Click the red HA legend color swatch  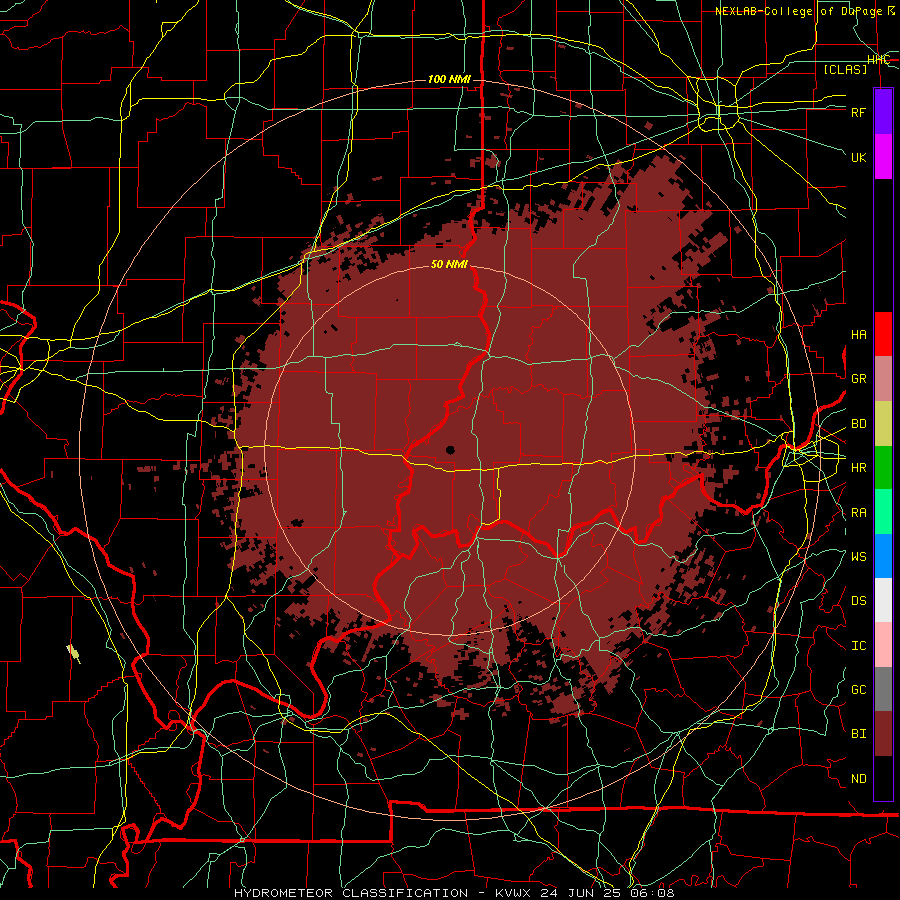point(883,334)
